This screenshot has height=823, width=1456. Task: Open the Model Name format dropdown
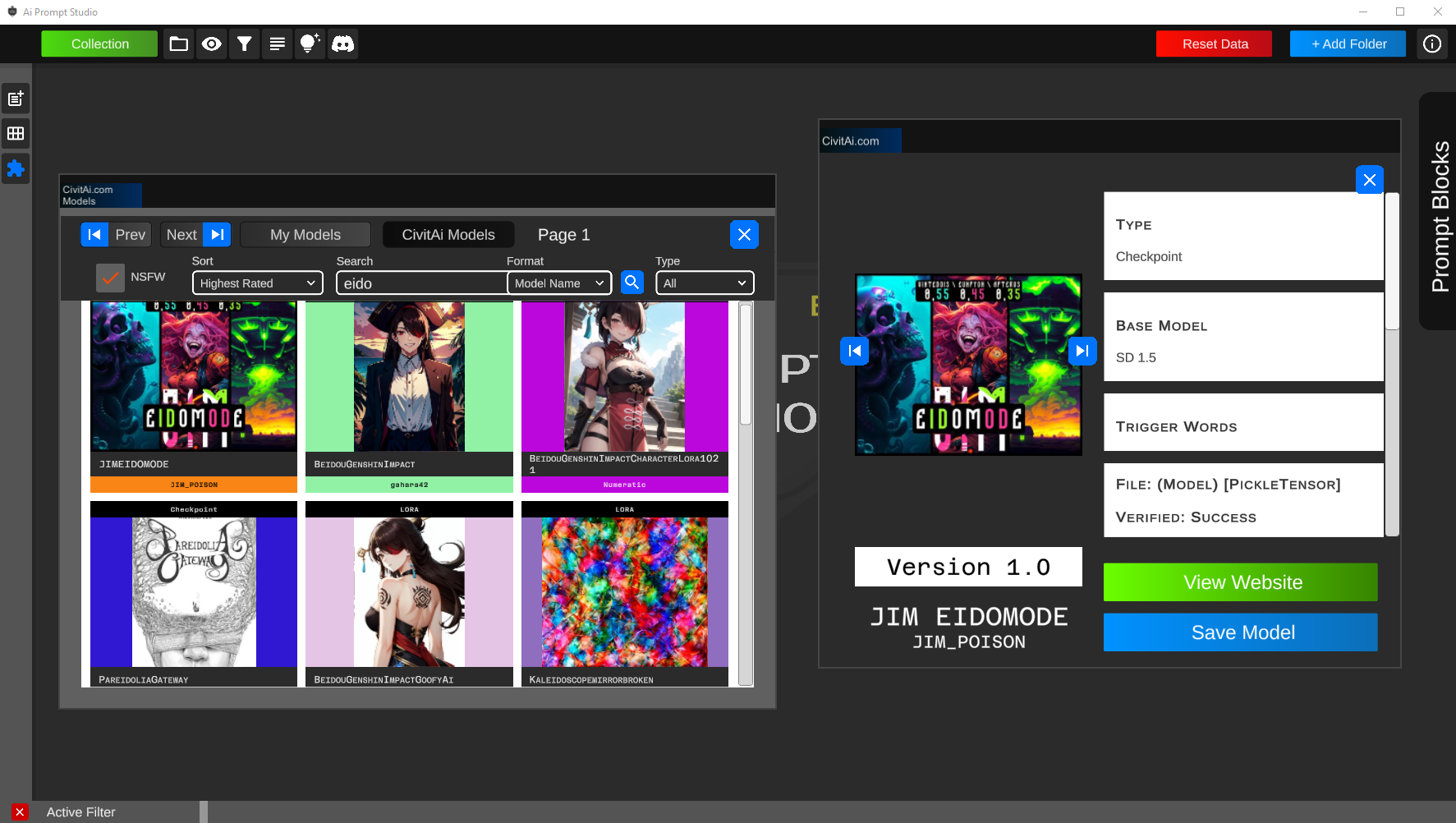pyautogui.click(x=559, y=283)
